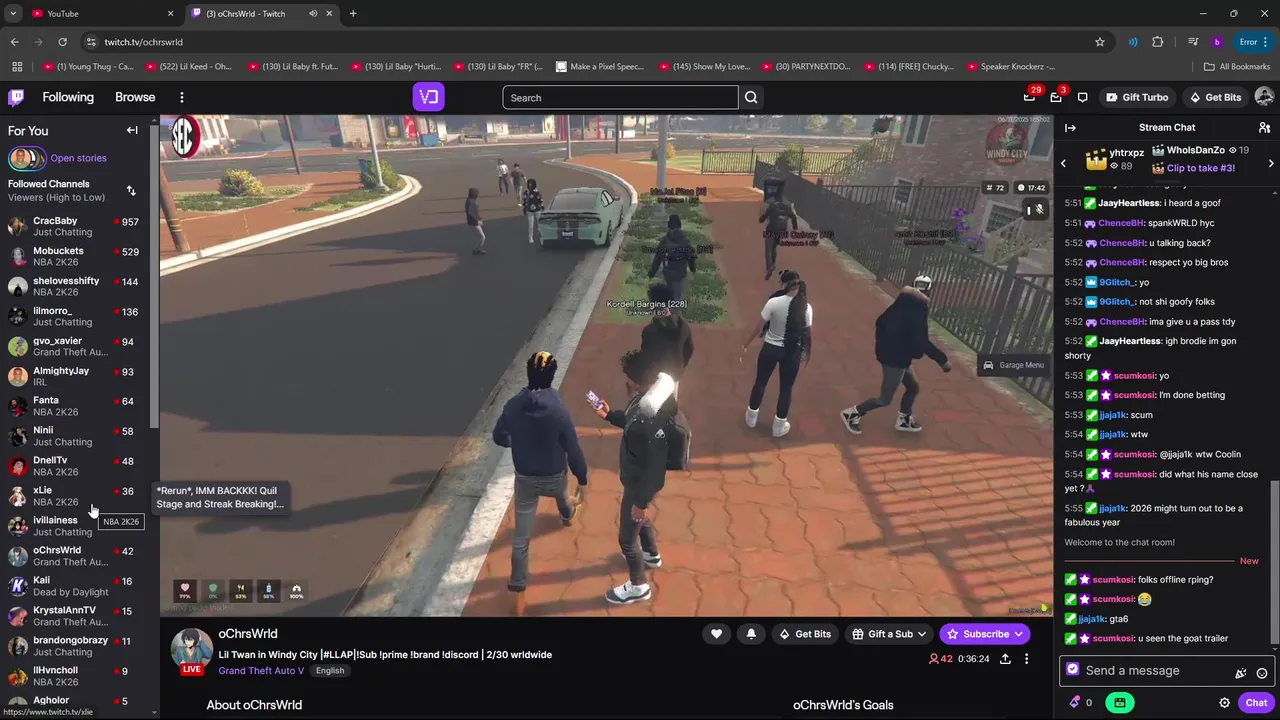Open the chat community users list icon
The height and width of the screenshot is (720, 1280).
coord(1264,128)
